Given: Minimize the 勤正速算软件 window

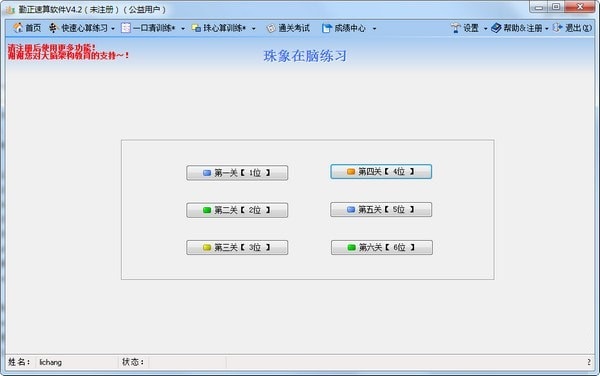Looking at the screenshot, I should click(x=539, y=7).
